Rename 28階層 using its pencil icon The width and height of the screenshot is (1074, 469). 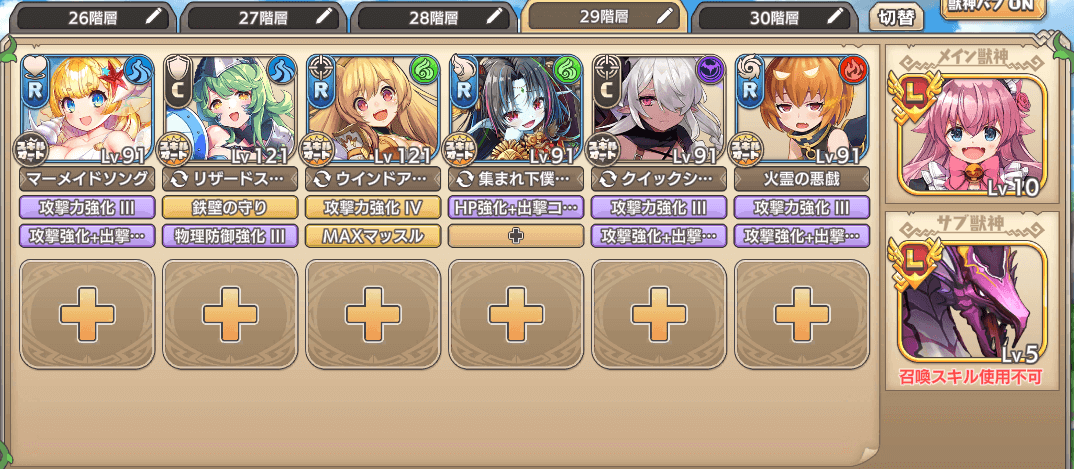click(x=495, y=17)
